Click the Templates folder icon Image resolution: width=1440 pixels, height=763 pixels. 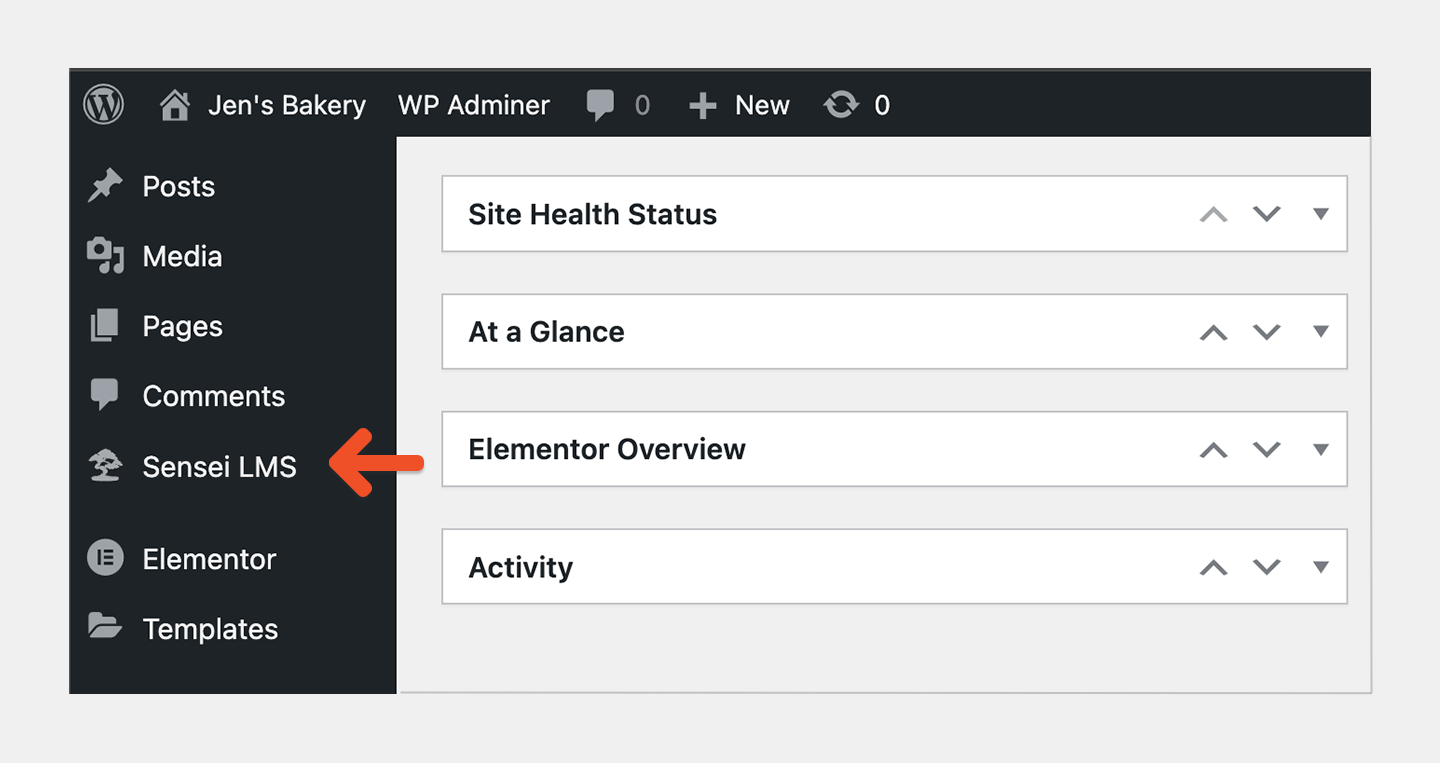tap(104, 627)
